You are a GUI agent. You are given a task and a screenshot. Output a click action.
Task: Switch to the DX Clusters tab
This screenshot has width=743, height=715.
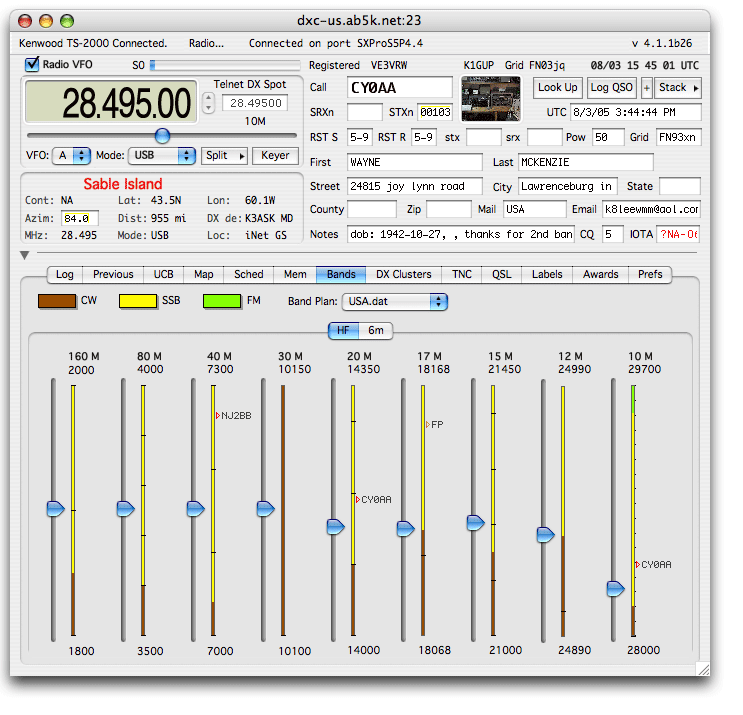point(403,274)
